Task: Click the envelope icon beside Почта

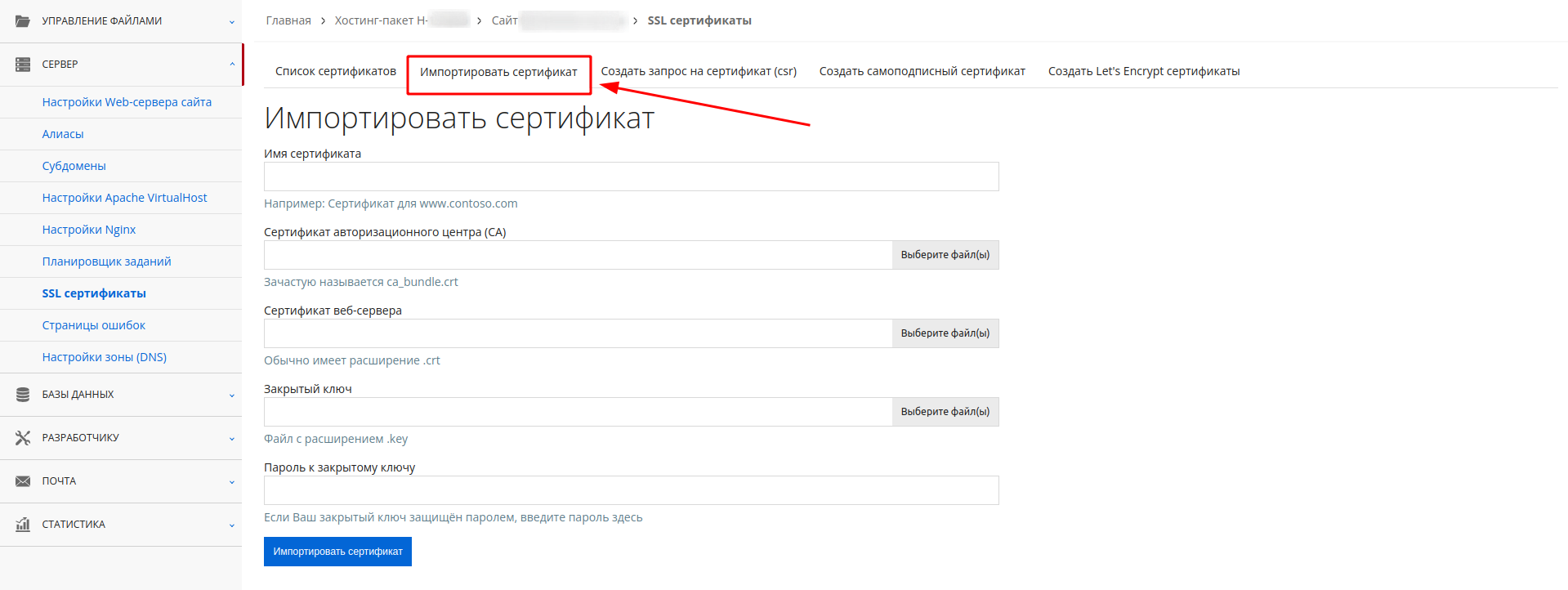Action: click(23, 481)
